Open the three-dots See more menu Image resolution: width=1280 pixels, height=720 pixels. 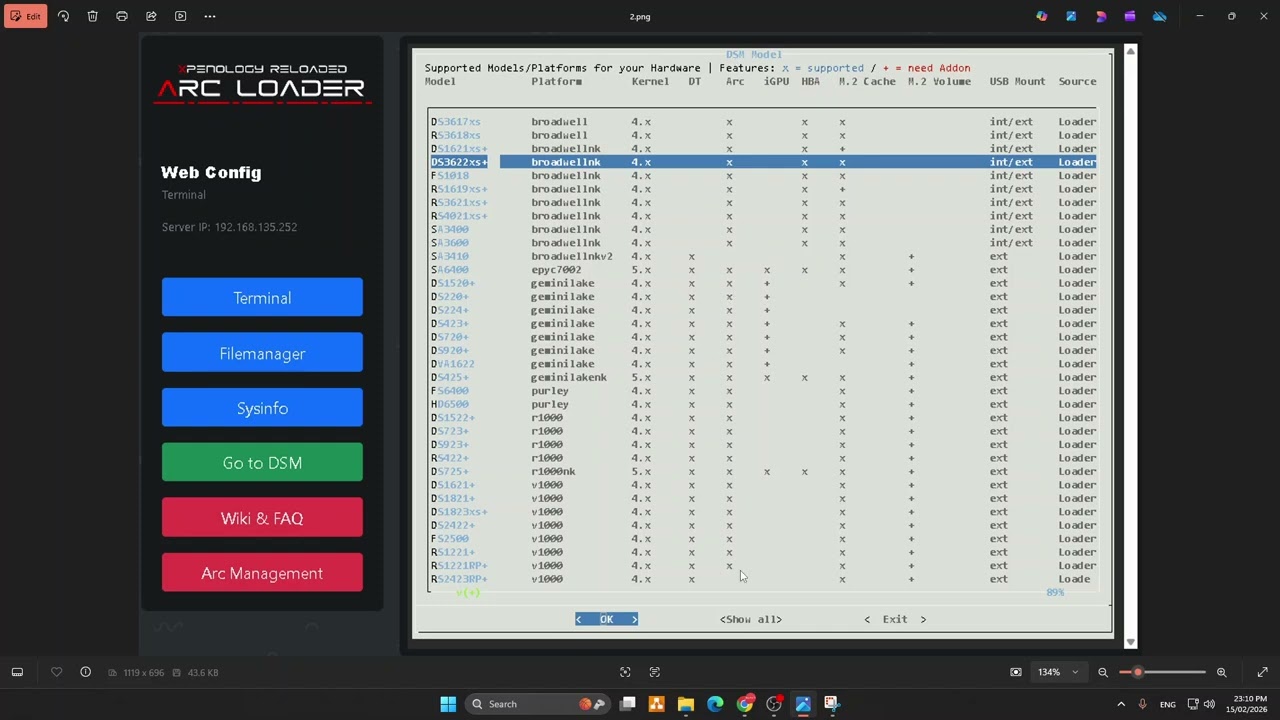209,16
